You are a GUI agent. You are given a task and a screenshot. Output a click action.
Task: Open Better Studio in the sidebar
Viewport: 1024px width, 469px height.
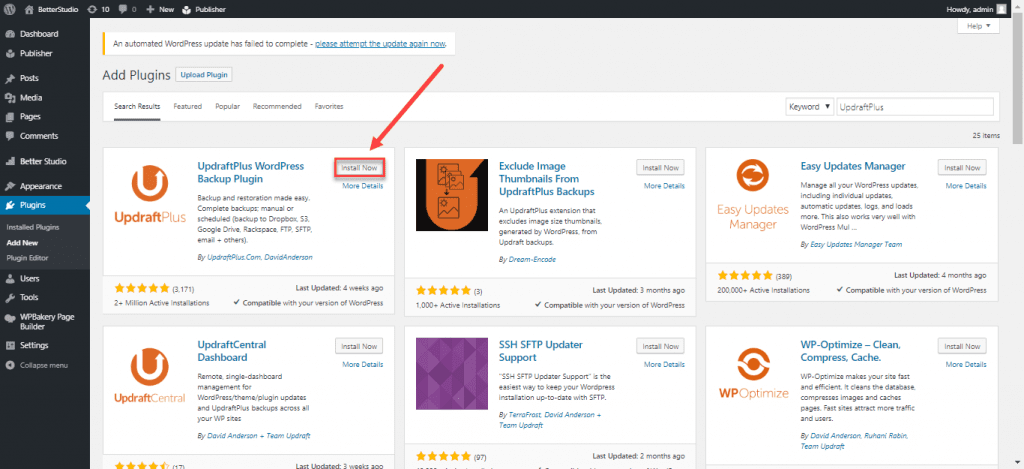[44, 161]
